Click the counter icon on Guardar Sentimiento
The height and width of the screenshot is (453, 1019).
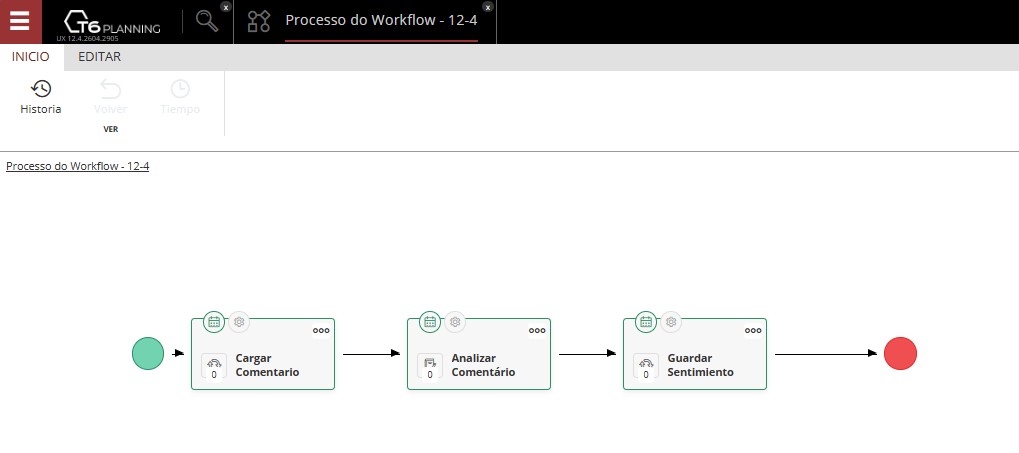(x=645, y=367)
